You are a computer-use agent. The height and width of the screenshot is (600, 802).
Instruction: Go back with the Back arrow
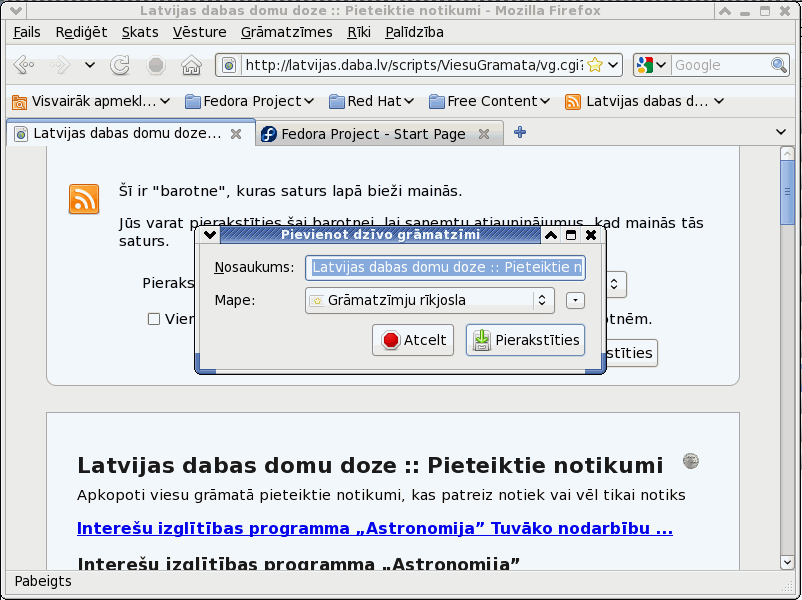coord(24,65)
